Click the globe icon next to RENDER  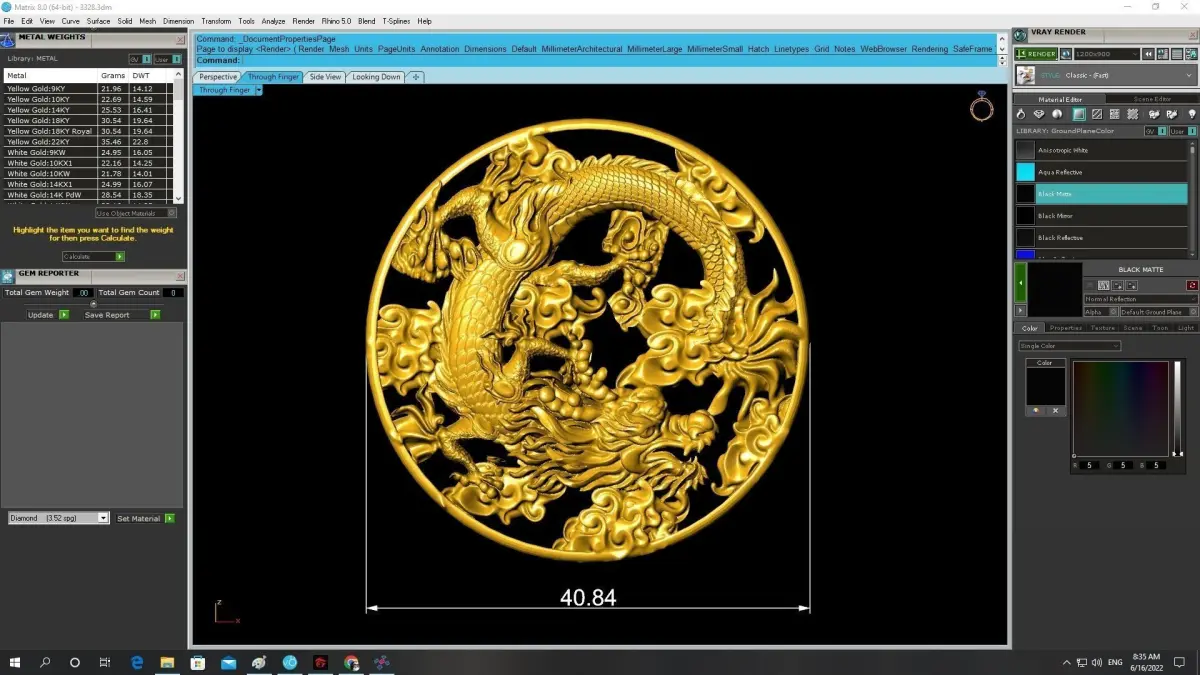[1066, 54]
